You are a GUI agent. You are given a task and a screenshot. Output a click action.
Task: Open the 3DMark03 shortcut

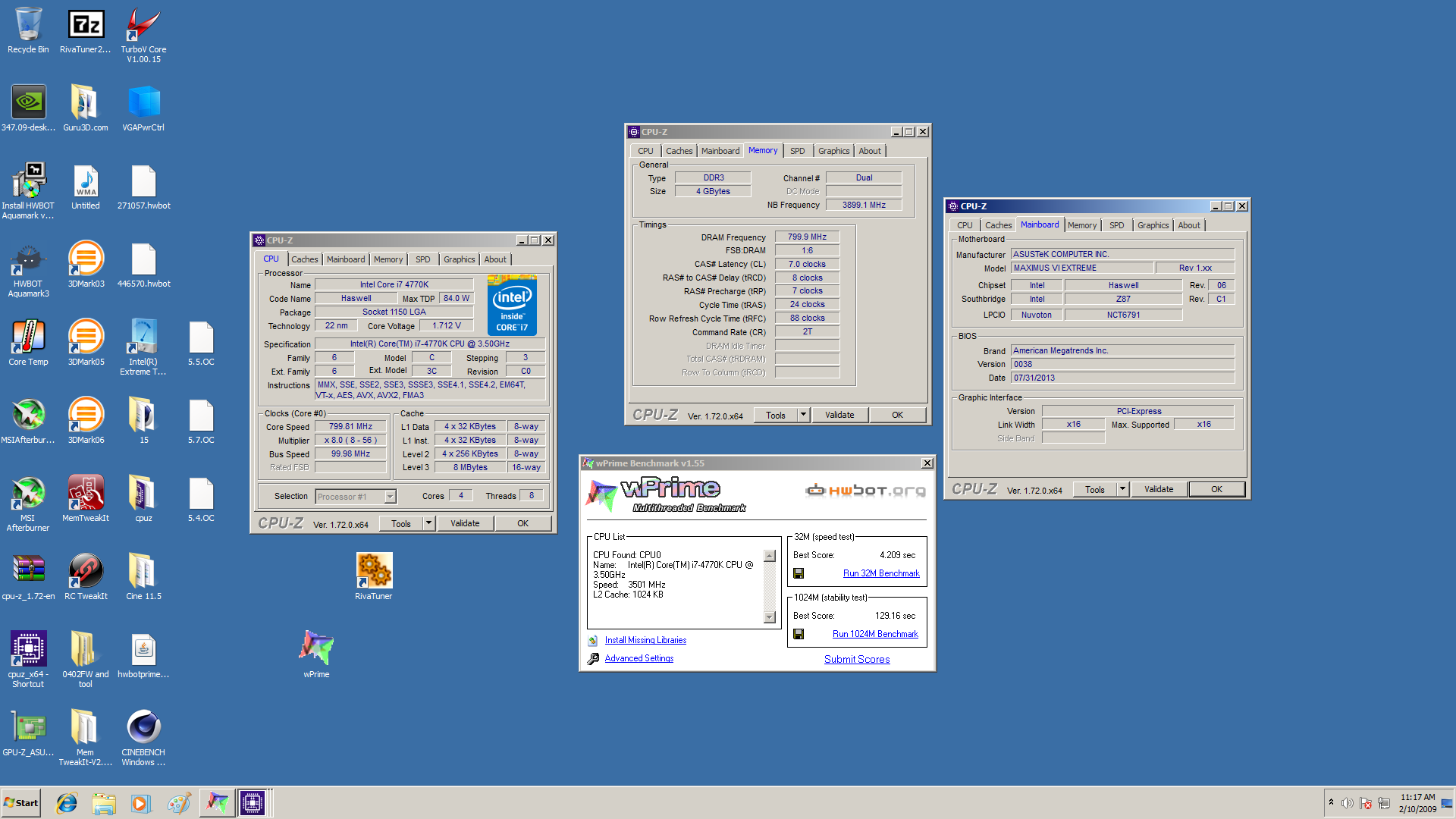click(x=86, y=265)
